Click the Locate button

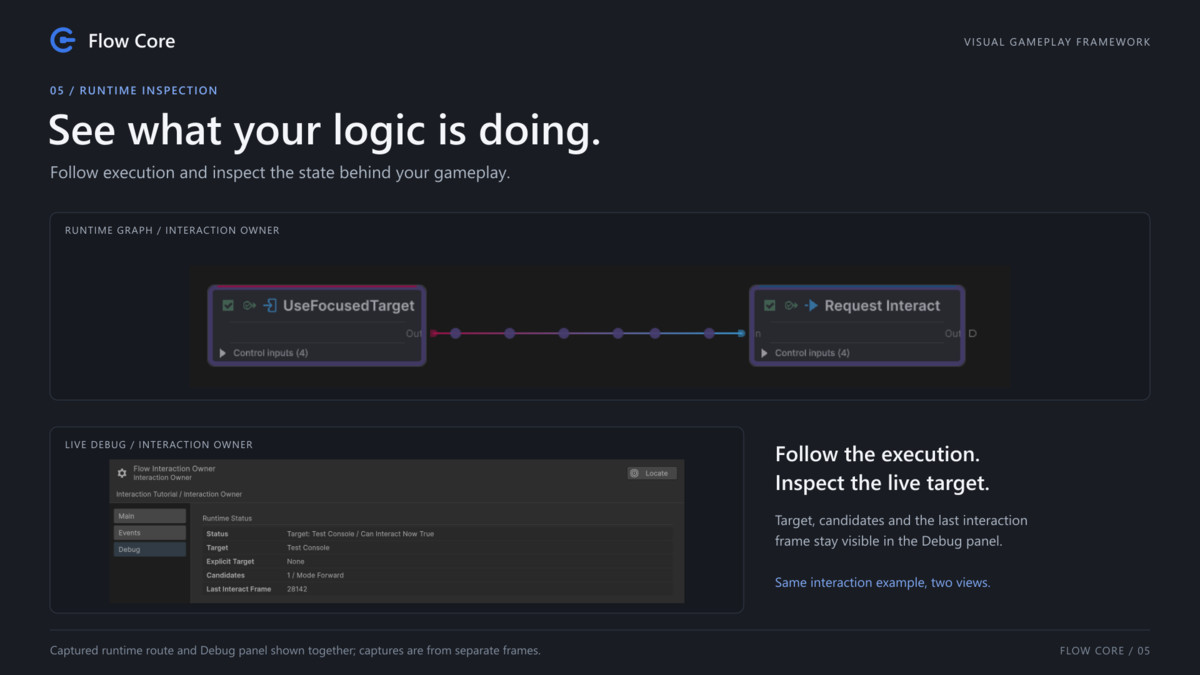click(x=652, y=473)
